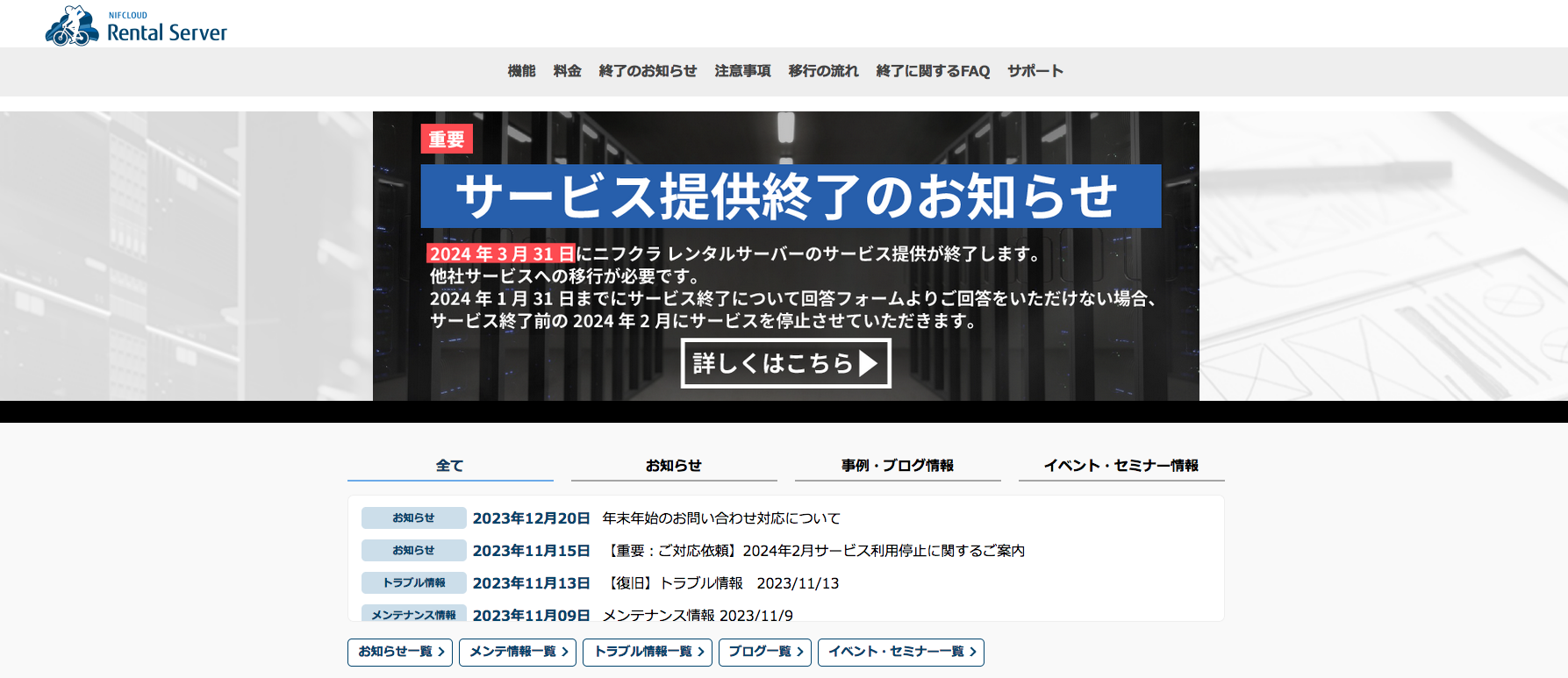Switch to the 全て tab
The image size is (1568, 678).
point(450,466)
